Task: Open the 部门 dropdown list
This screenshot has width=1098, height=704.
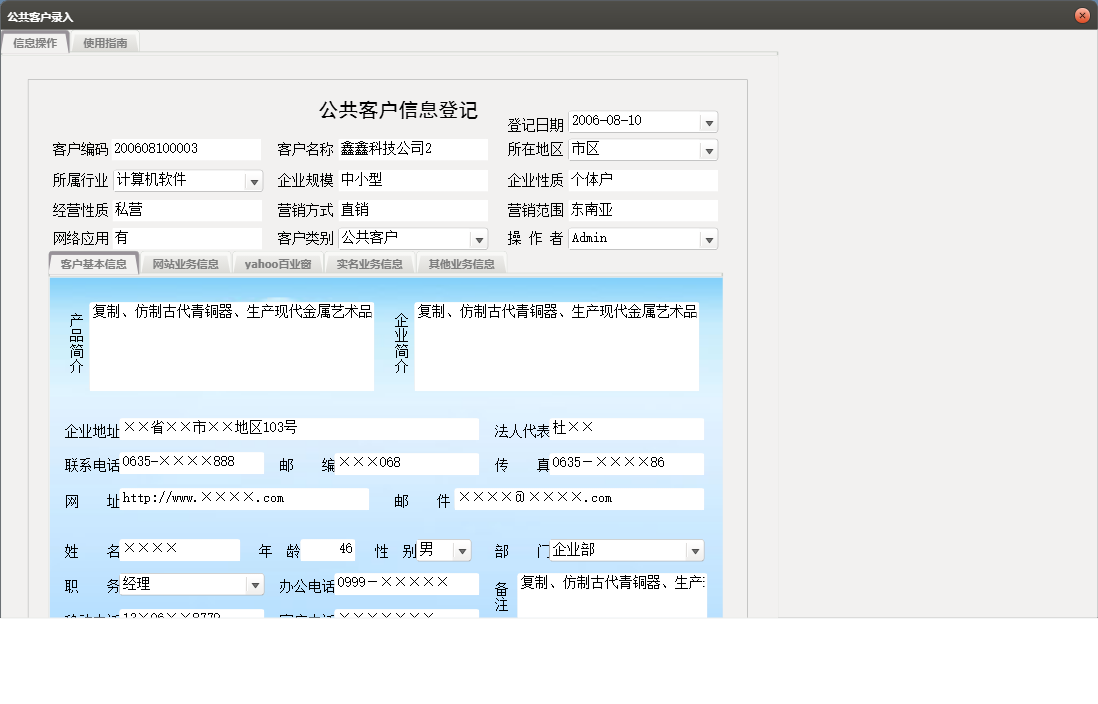Action: pos(694,551)
